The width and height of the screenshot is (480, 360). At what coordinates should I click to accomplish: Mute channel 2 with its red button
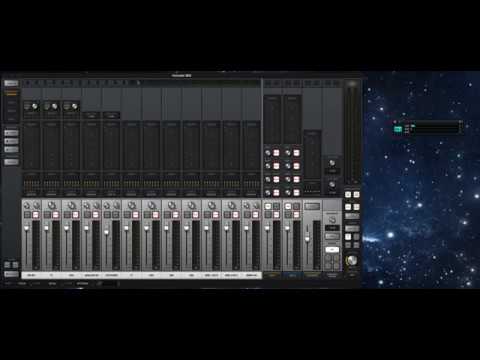coord(56,215)
